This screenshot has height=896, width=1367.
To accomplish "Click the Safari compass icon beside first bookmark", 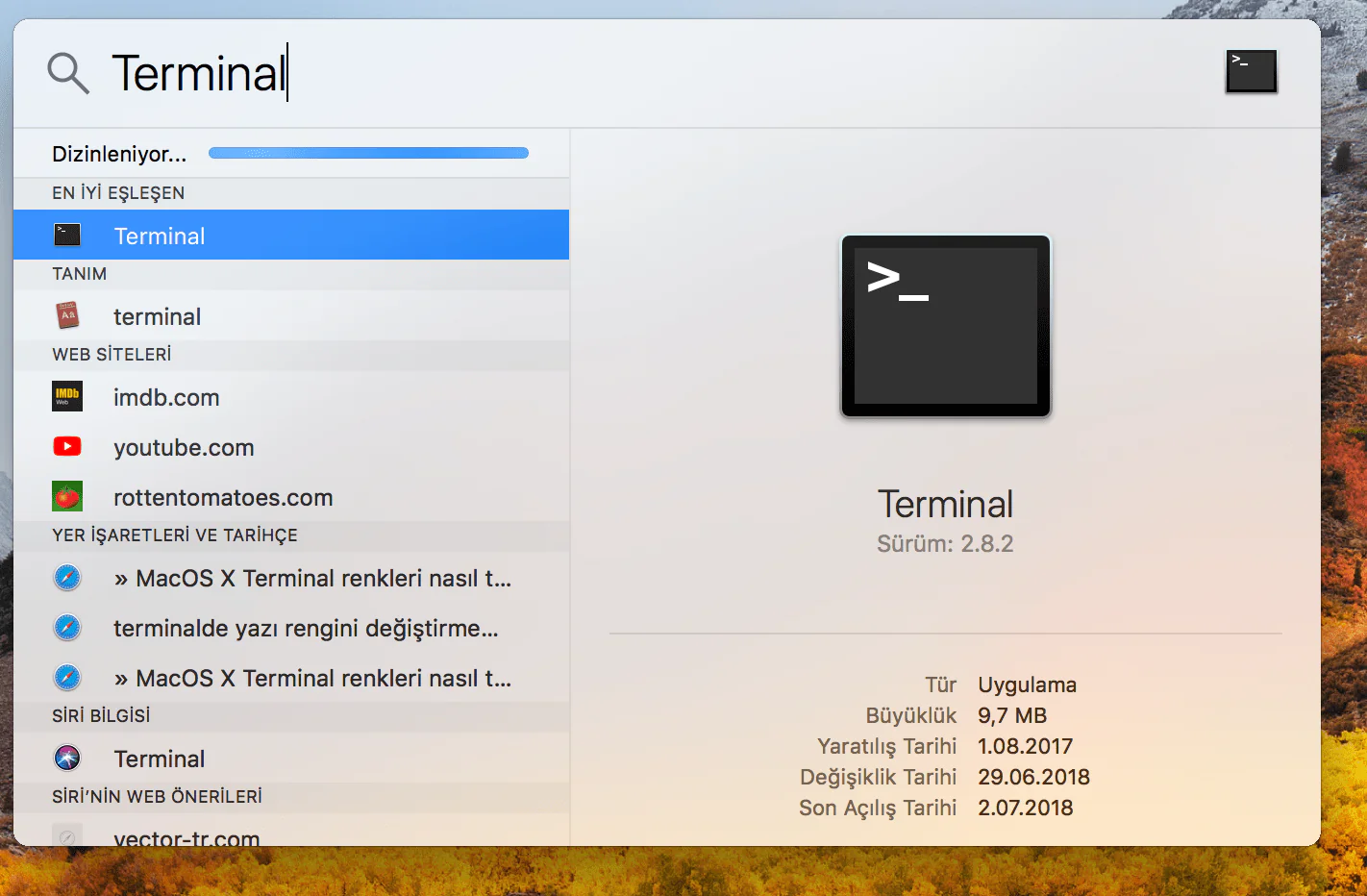I will point(66,578).
